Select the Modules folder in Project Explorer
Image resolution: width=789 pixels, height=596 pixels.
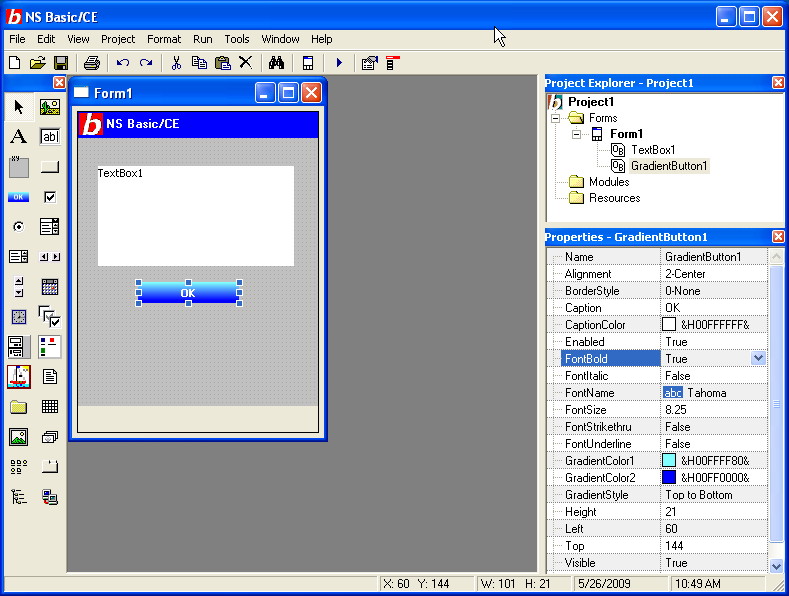[609, 182]
